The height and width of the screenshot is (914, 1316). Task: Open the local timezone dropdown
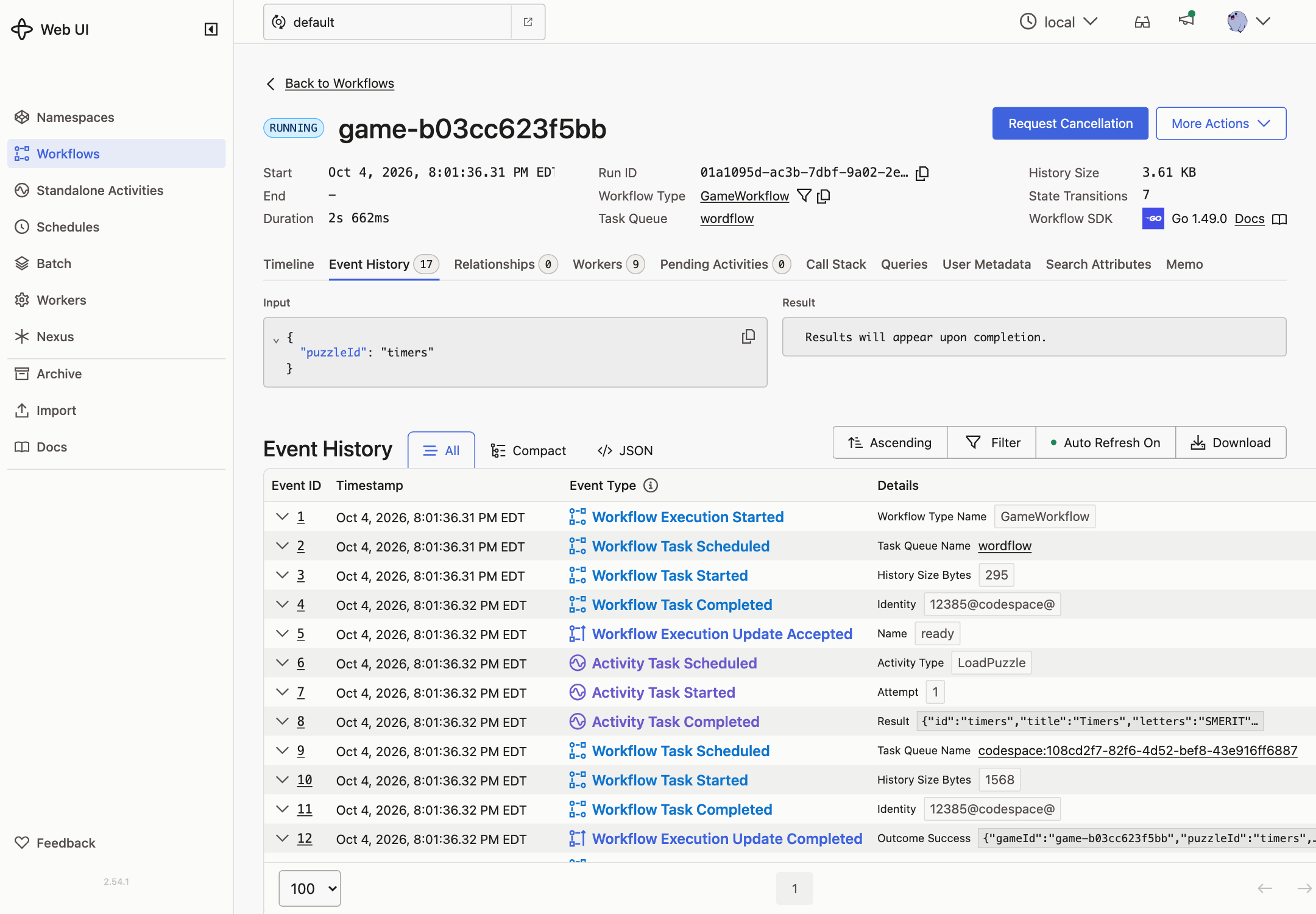click(x=1059, y=22)
